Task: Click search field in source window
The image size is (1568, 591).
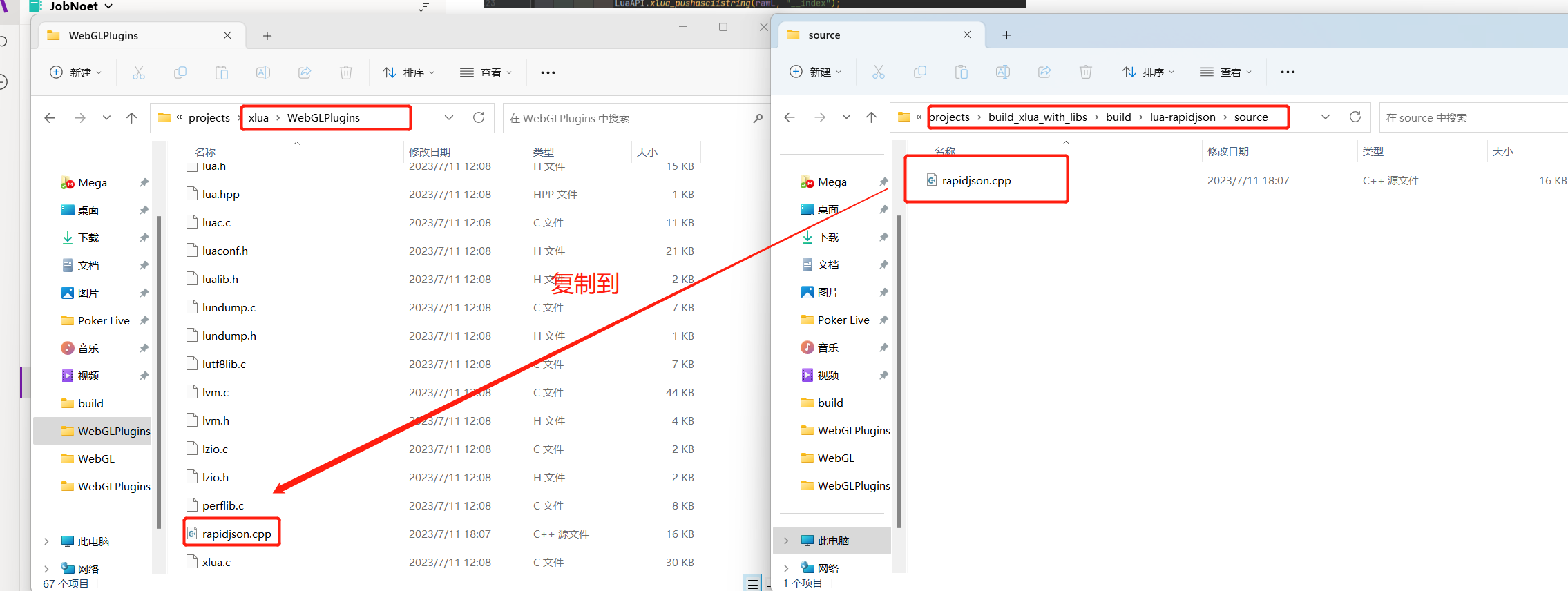Action: tap(1474, 117)
